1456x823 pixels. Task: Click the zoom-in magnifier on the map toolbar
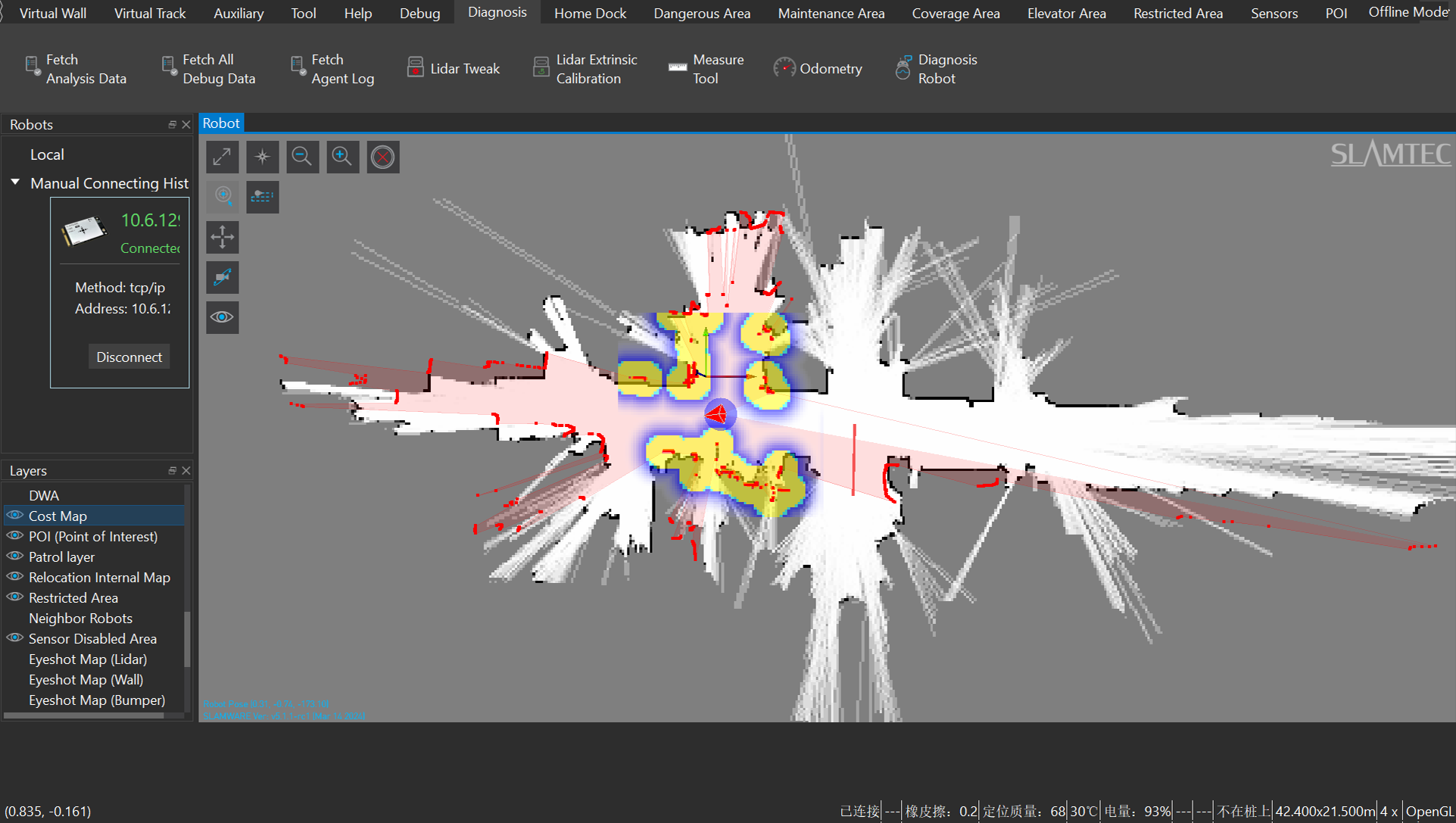click(343, 157)
